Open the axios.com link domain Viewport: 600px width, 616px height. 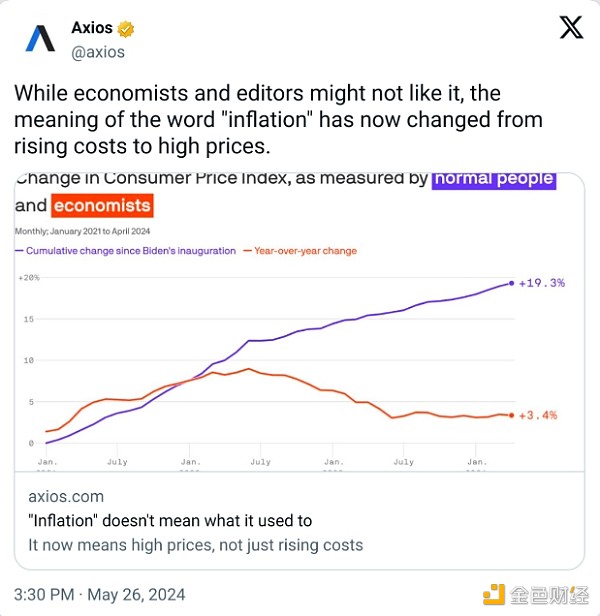(x=66, y=497)
